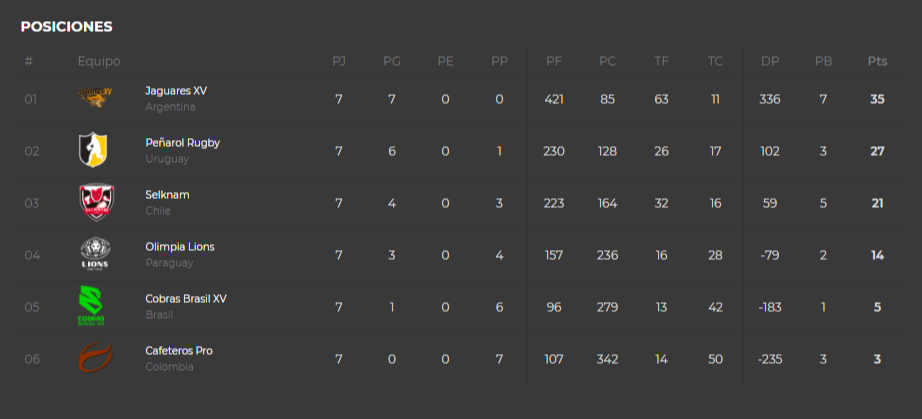Click the Jaguares XV team logo

[95, 98]
